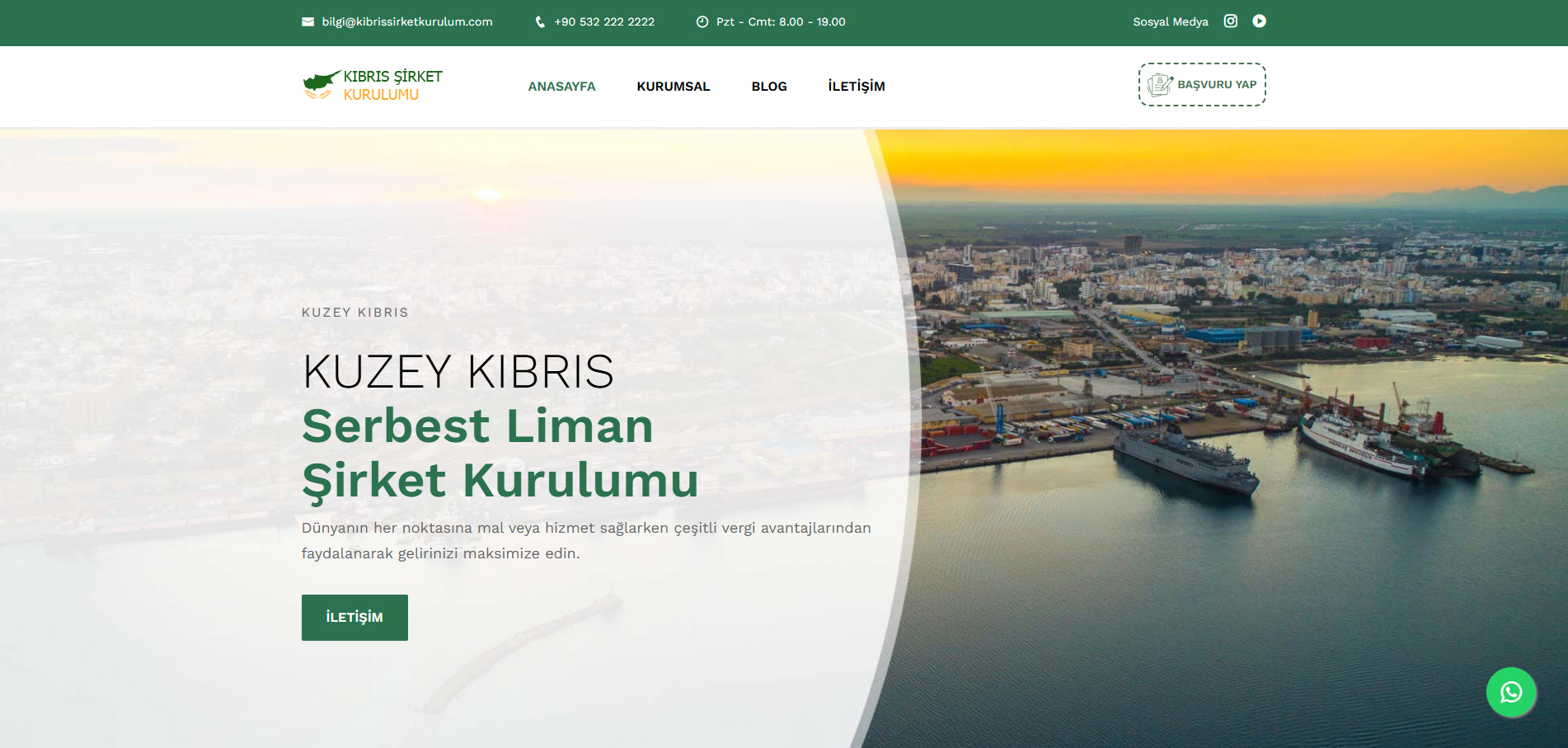Screen dimensions: 1568x748
Task: Click the small KUZEY KIBRIS subtitle
Action: pos(355,313)
